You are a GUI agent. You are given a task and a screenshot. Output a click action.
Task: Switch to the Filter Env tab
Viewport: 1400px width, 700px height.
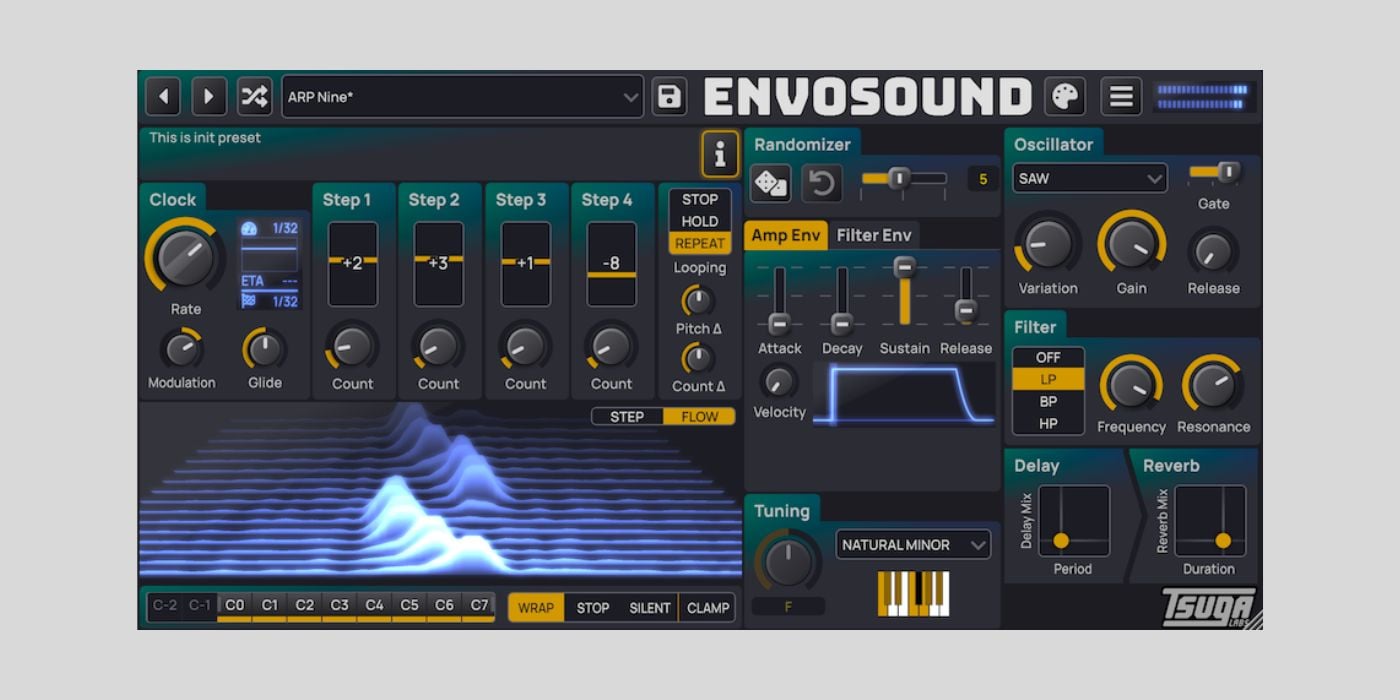873,236
